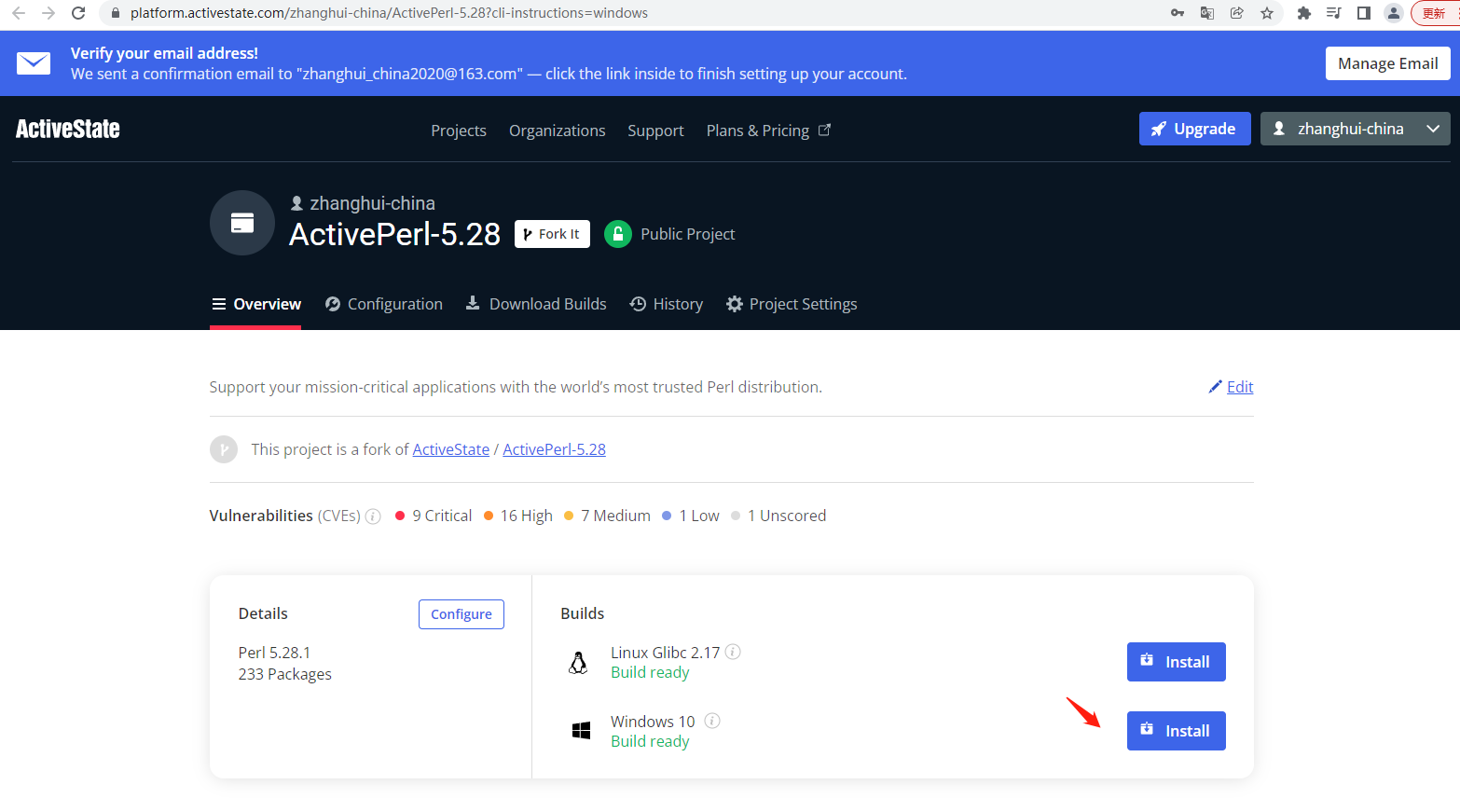Viewport: 1460px width, 812px height.
Task: Show info for Windows 10 build
Action: pyautogui.click(x=712, y=721)
